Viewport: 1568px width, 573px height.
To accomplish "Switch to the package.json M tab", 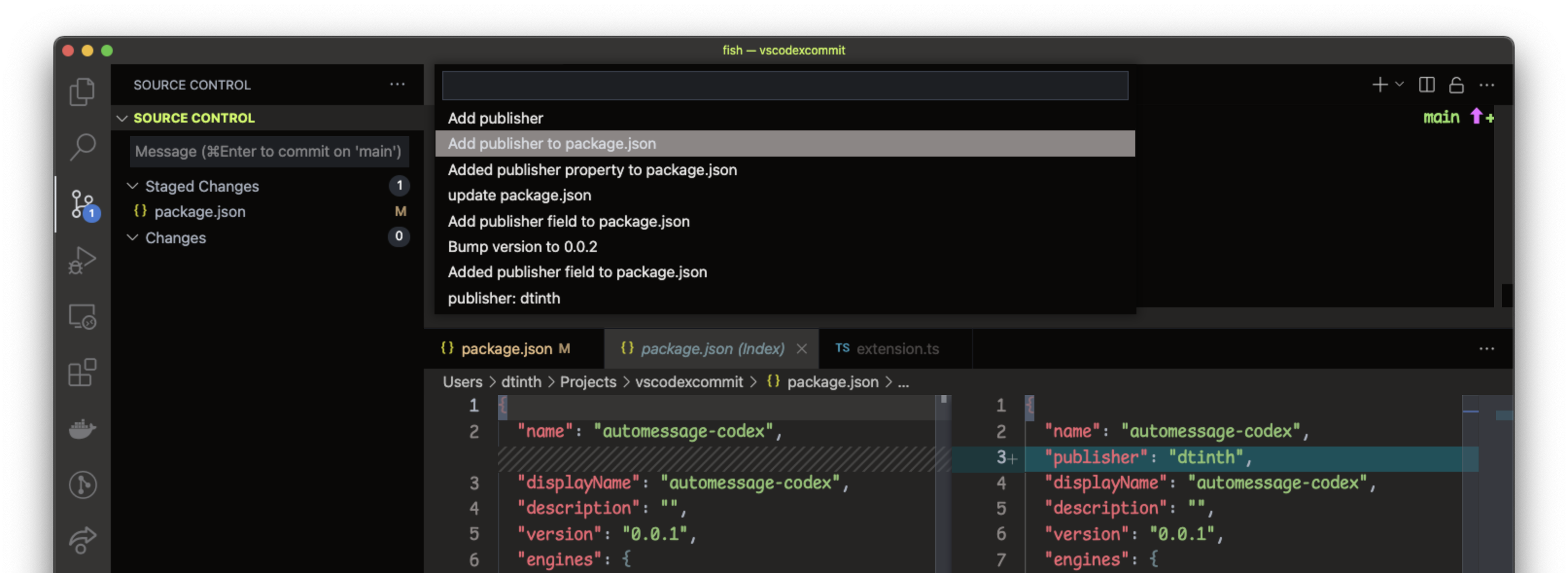I will click(x=506, y=348).
